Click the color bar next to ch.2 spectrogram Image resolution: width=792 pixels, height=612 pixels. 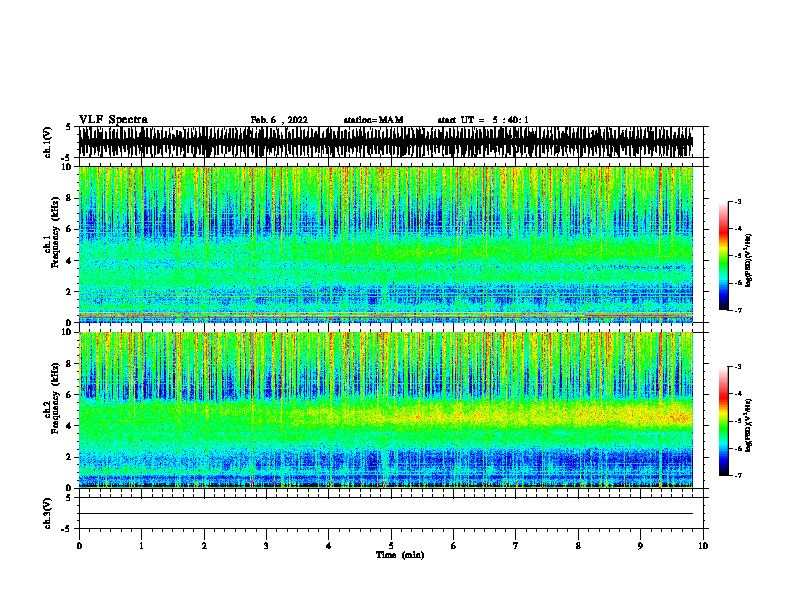pyautogui.click(x=724, y=421)
